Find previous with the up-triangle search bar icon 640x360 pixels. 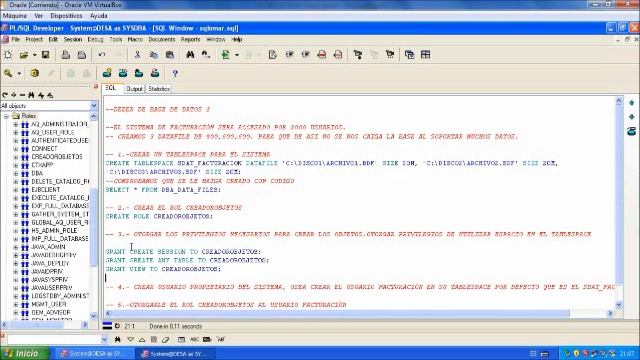click(142, 340)
